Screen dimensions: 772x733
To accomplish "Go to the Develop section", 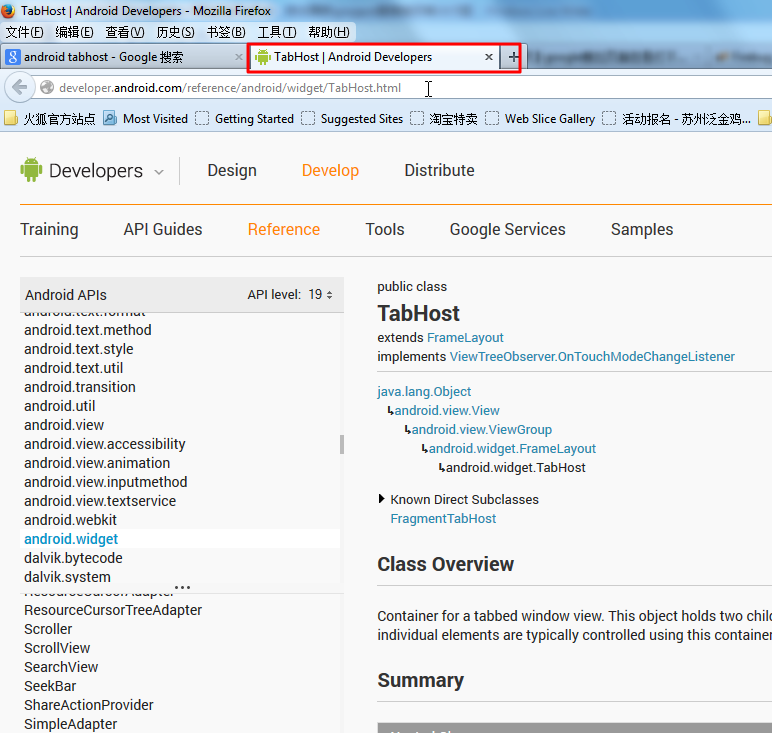I will point(330,170).
